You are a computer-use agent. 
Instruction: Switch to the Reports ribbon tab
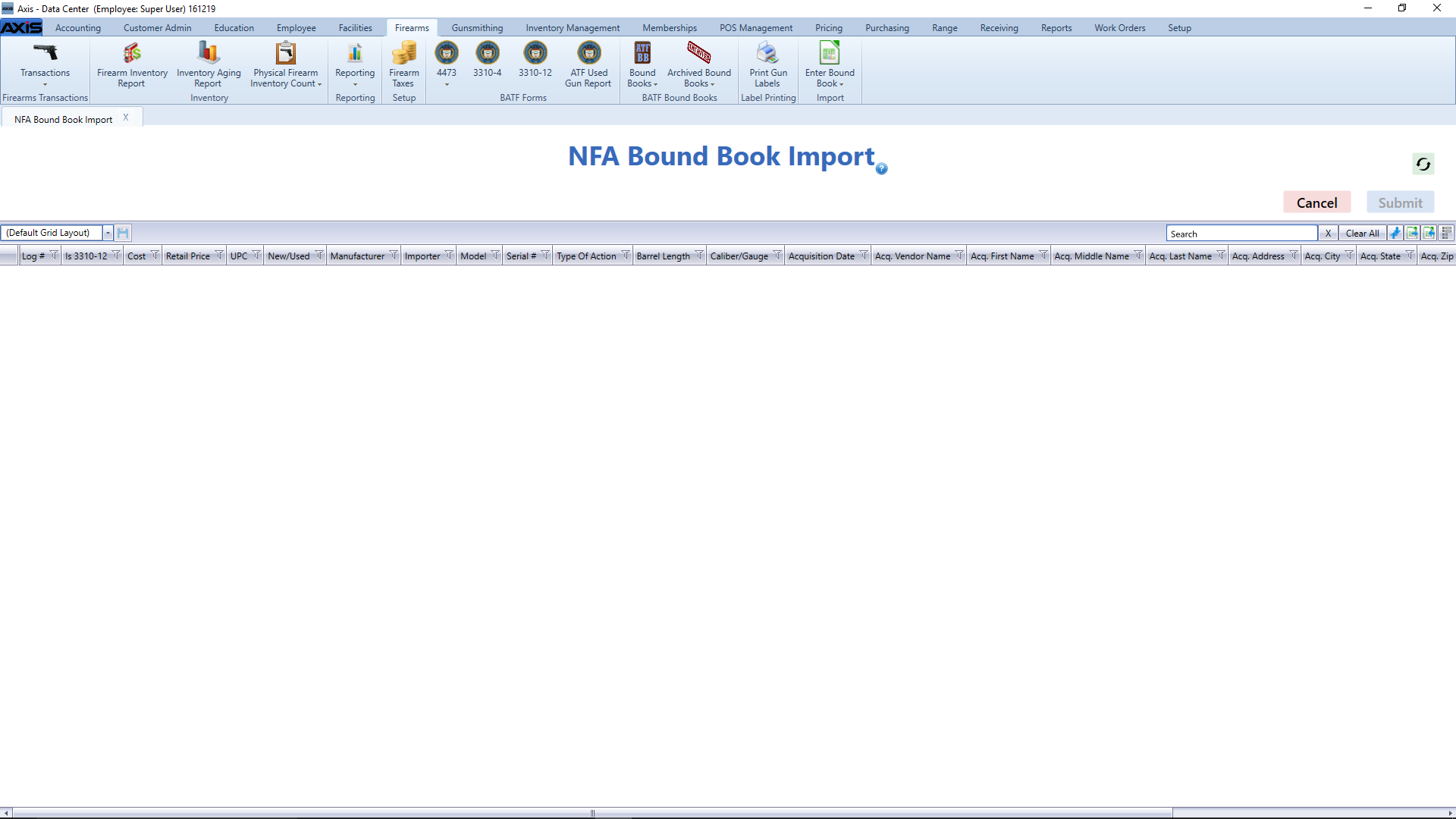point(1056,28)
